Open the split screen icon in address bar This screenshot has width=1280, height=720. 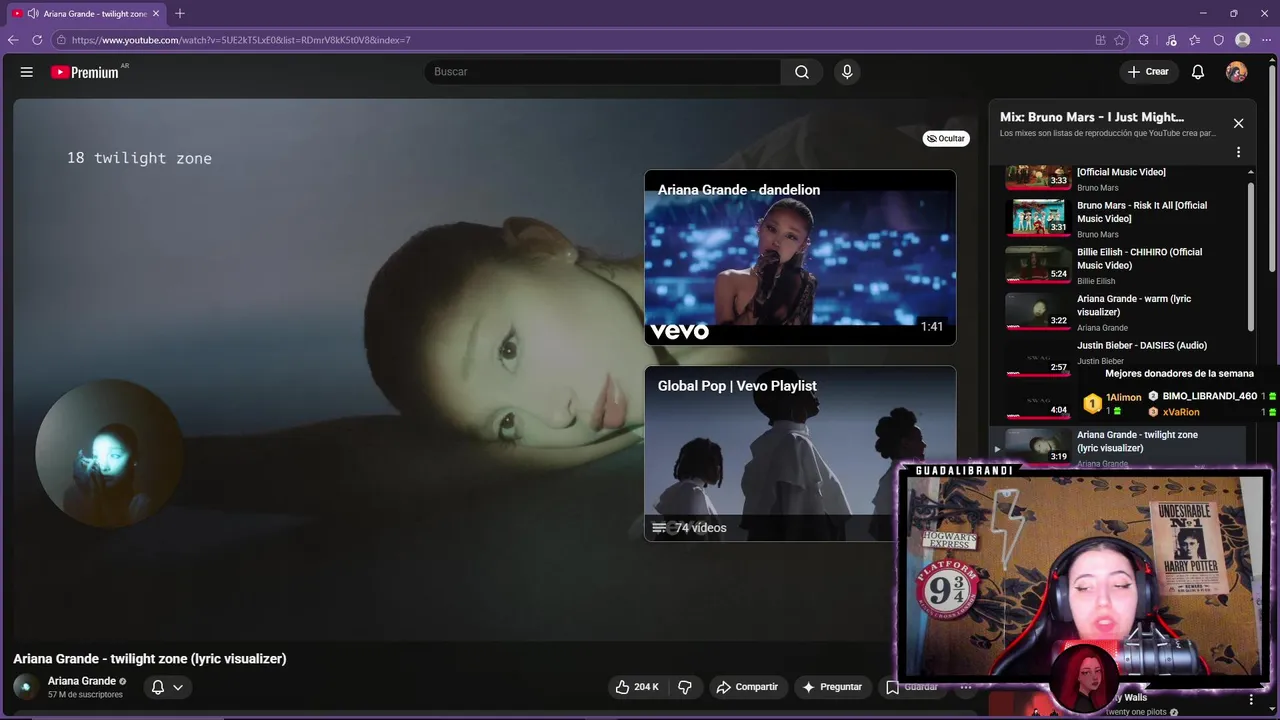click(x=1100, y=40)
